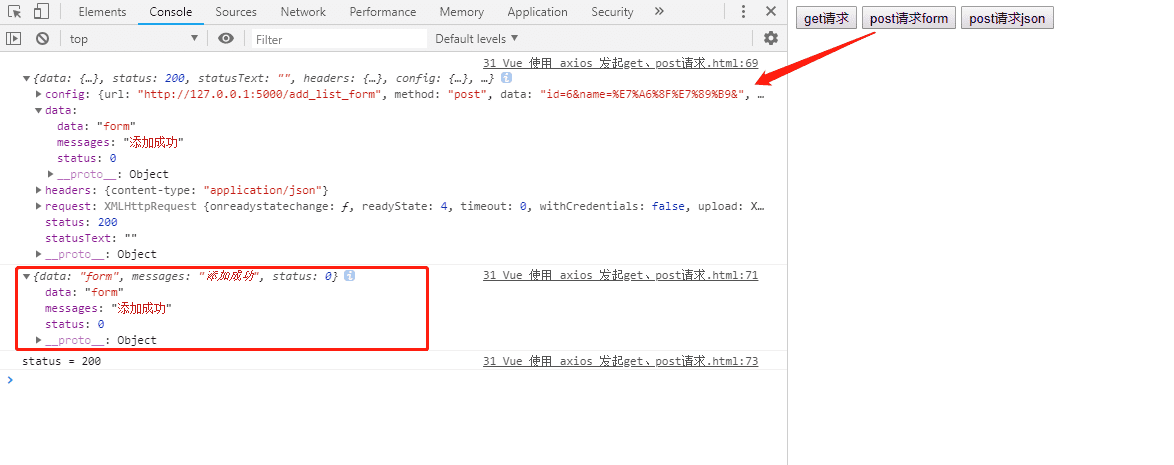Collapse the data property of first object
Viewport: 1174px width, 465px height.
coord(39,111)
